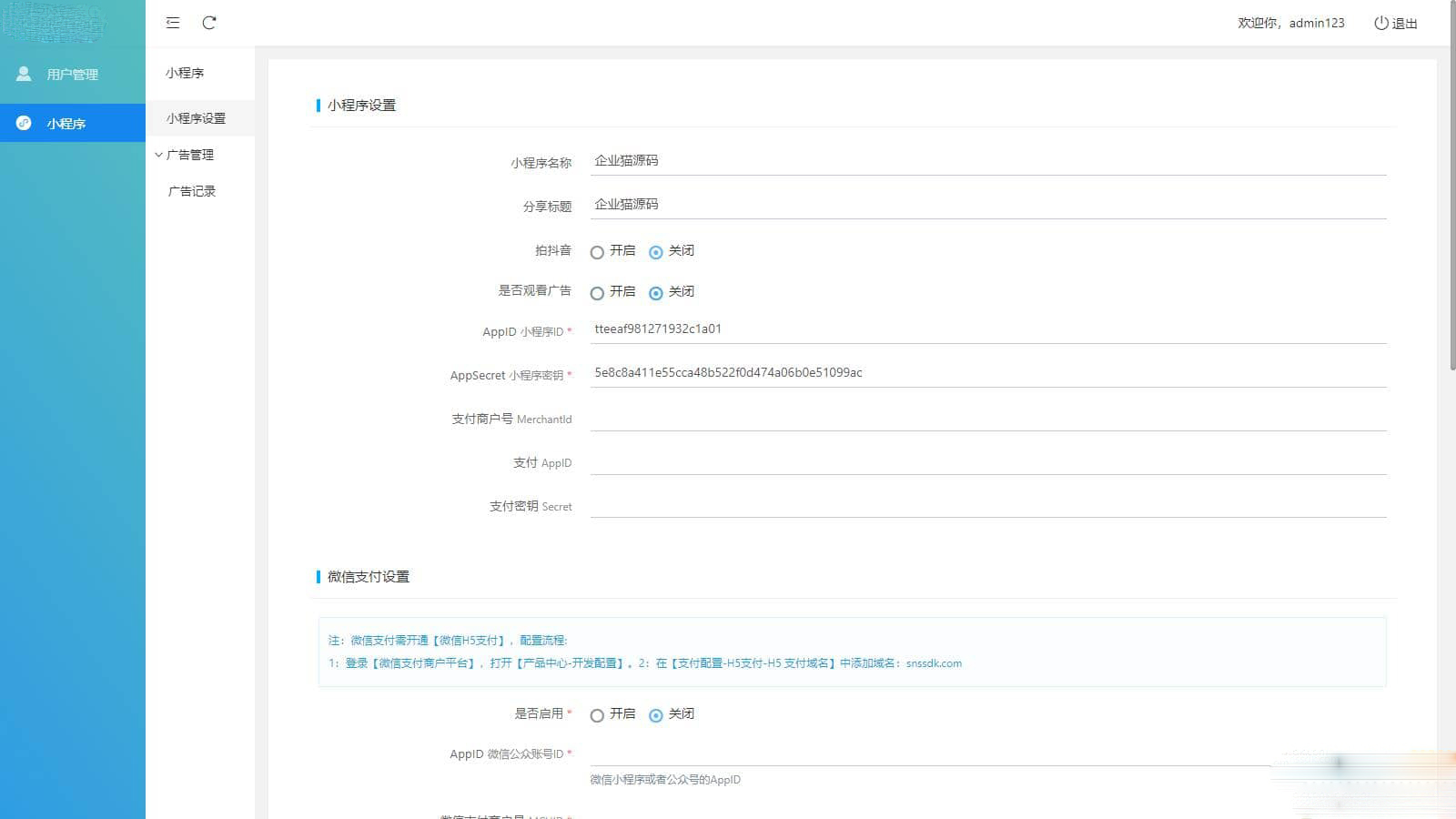Click the AppSecret 小程序密钥 input field
Screen dimensions: 1456x819
pos(987,373)
